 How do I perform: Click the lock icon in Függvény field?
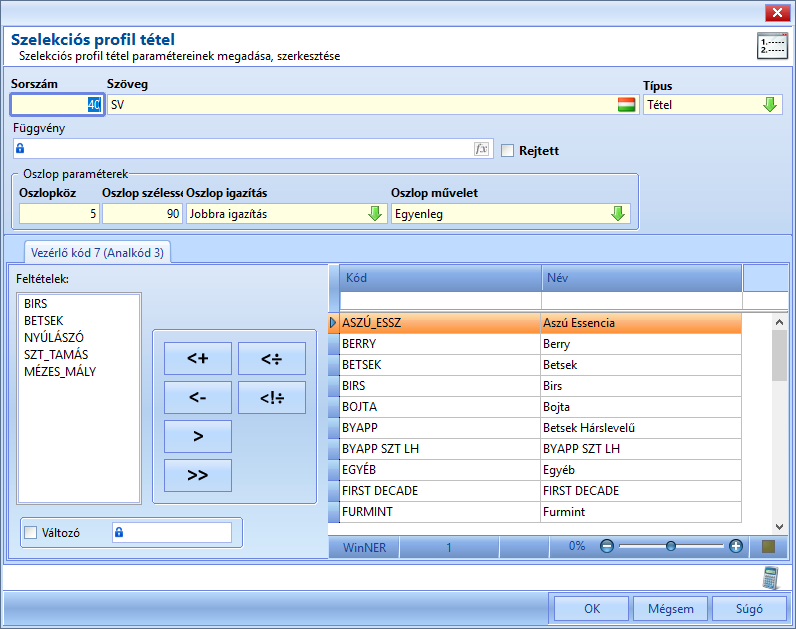tap(20, 148)
